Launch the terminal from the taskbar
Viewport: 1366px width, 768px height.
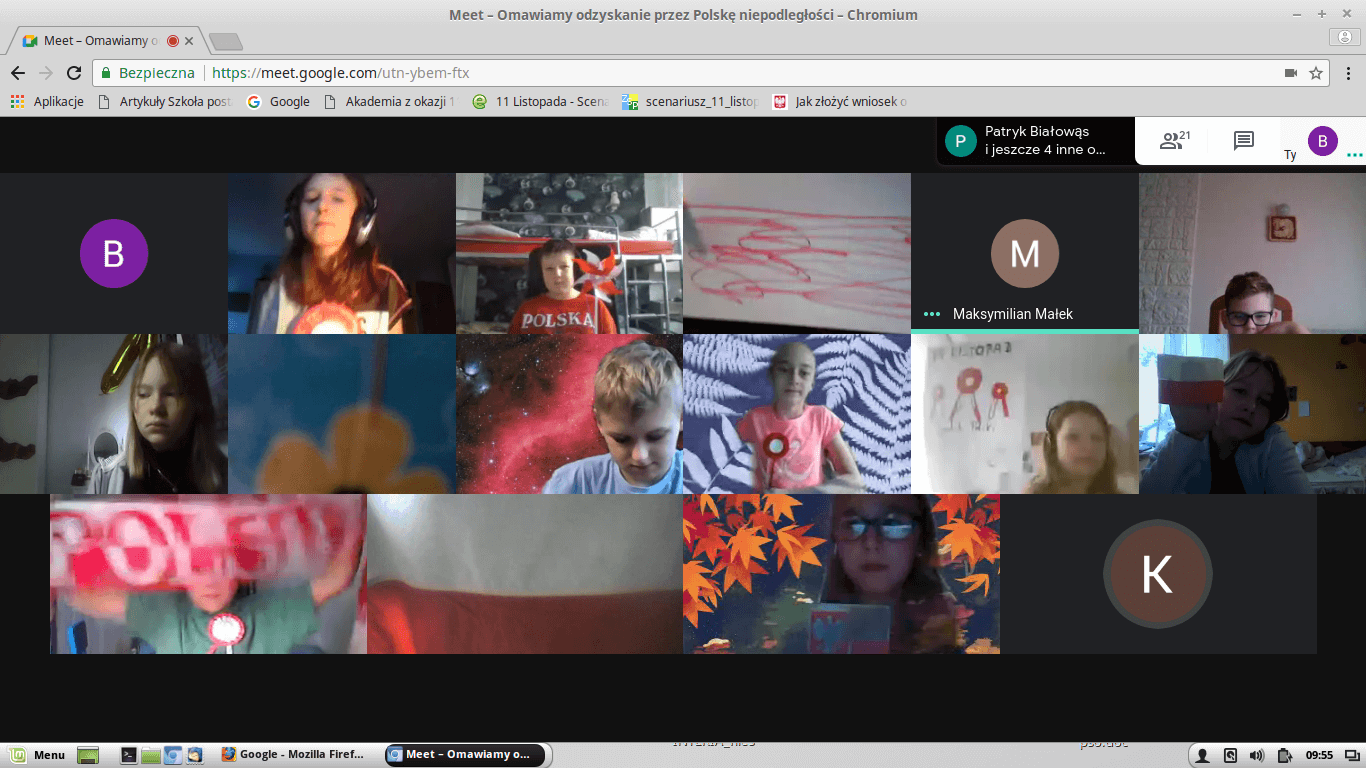[129, 755]
